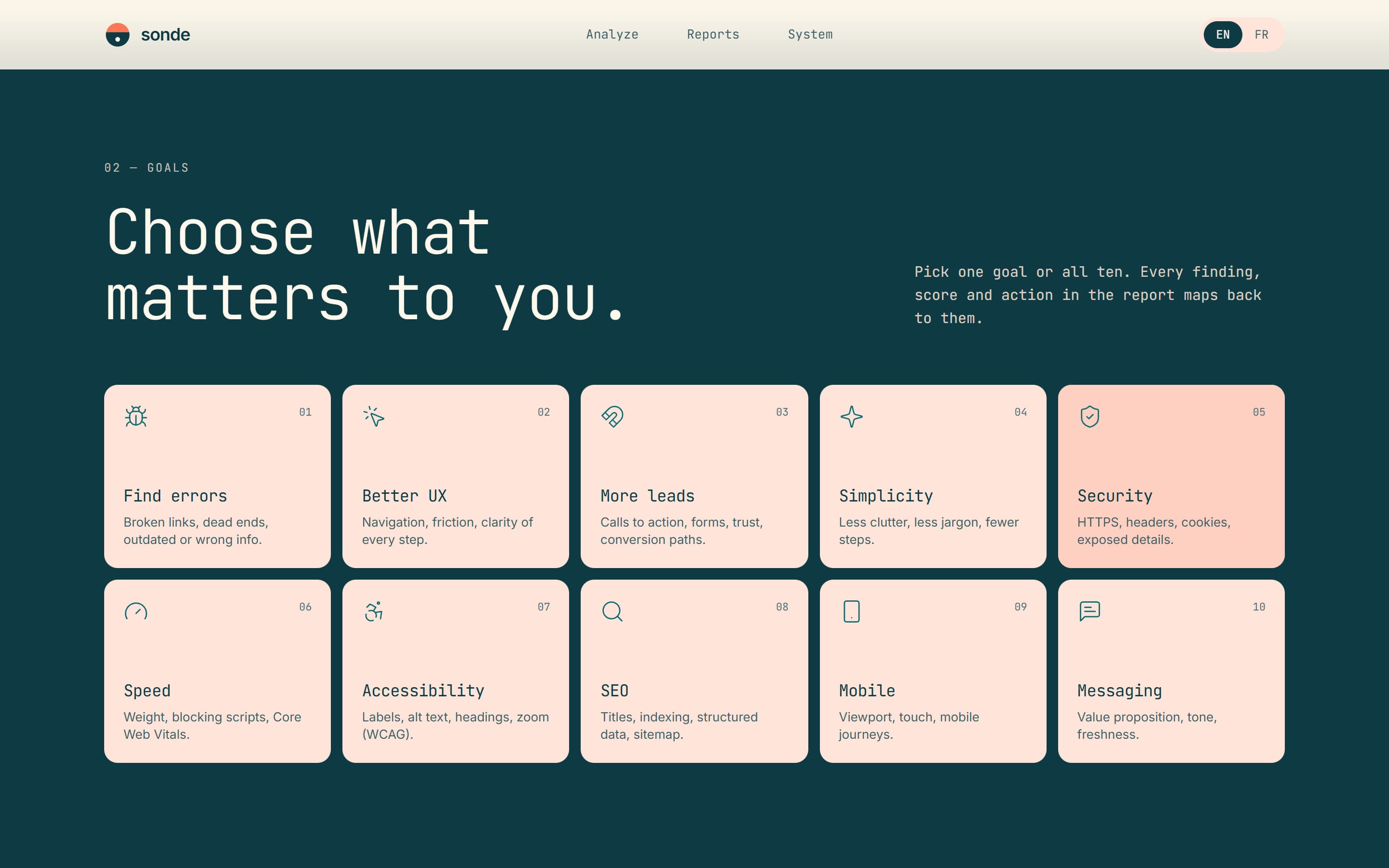Click the cursor icon on Better UX card
Image resolution: width=1389 pixels, height=868 pixels.
(x=374, y=416)
